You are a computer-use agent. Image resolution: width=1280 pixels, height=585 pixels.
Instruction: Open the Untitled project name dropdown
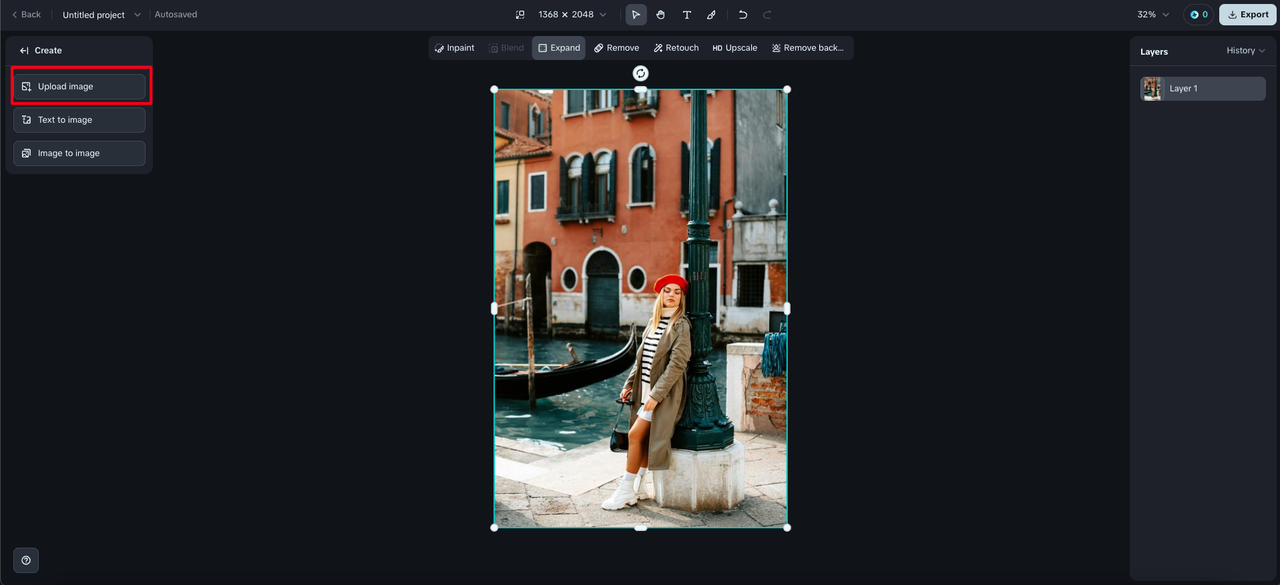(101, 15)
